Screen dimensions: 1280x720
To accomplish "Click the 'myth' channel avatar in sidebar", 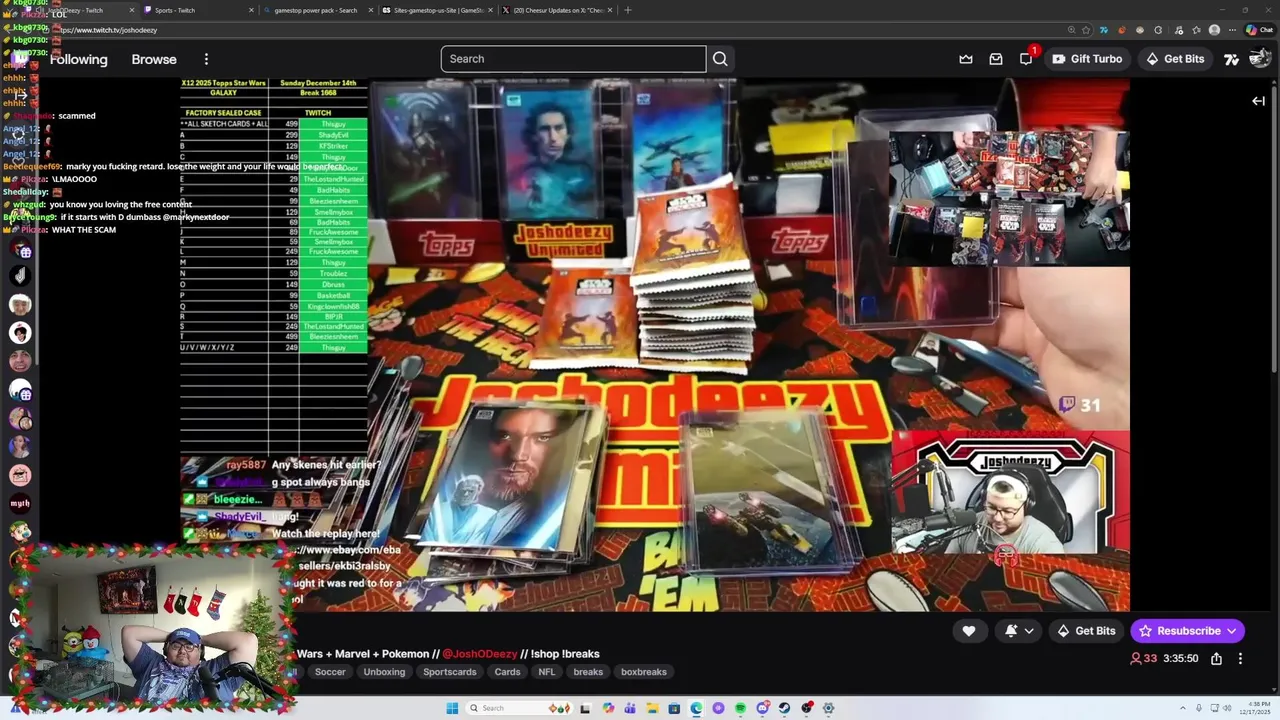I will (x=20, y=503).
